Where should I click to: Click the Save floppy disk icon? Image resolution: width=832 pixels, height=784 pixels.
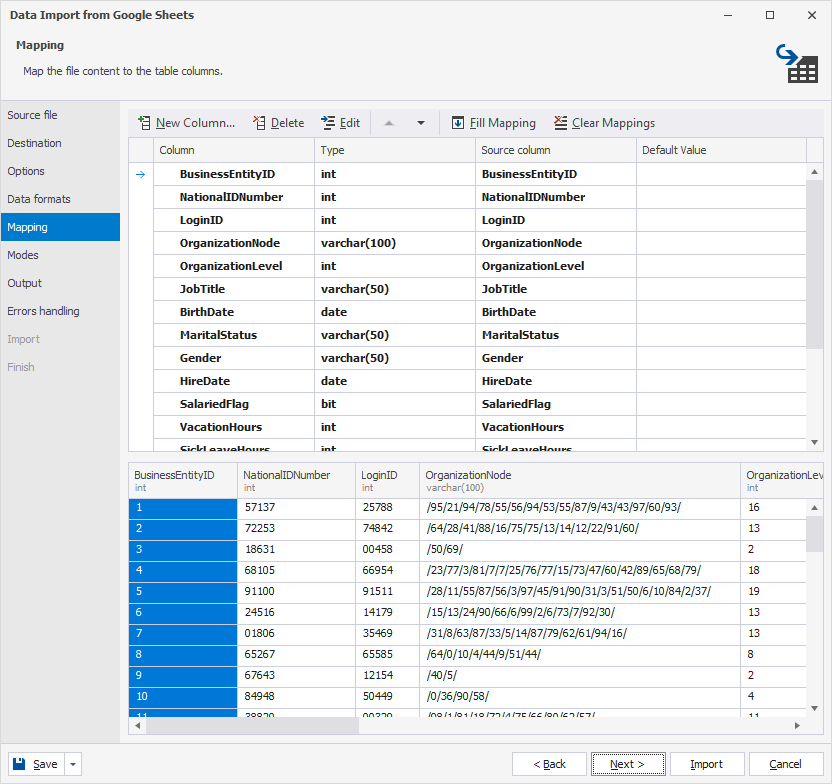tap(19, 764)
